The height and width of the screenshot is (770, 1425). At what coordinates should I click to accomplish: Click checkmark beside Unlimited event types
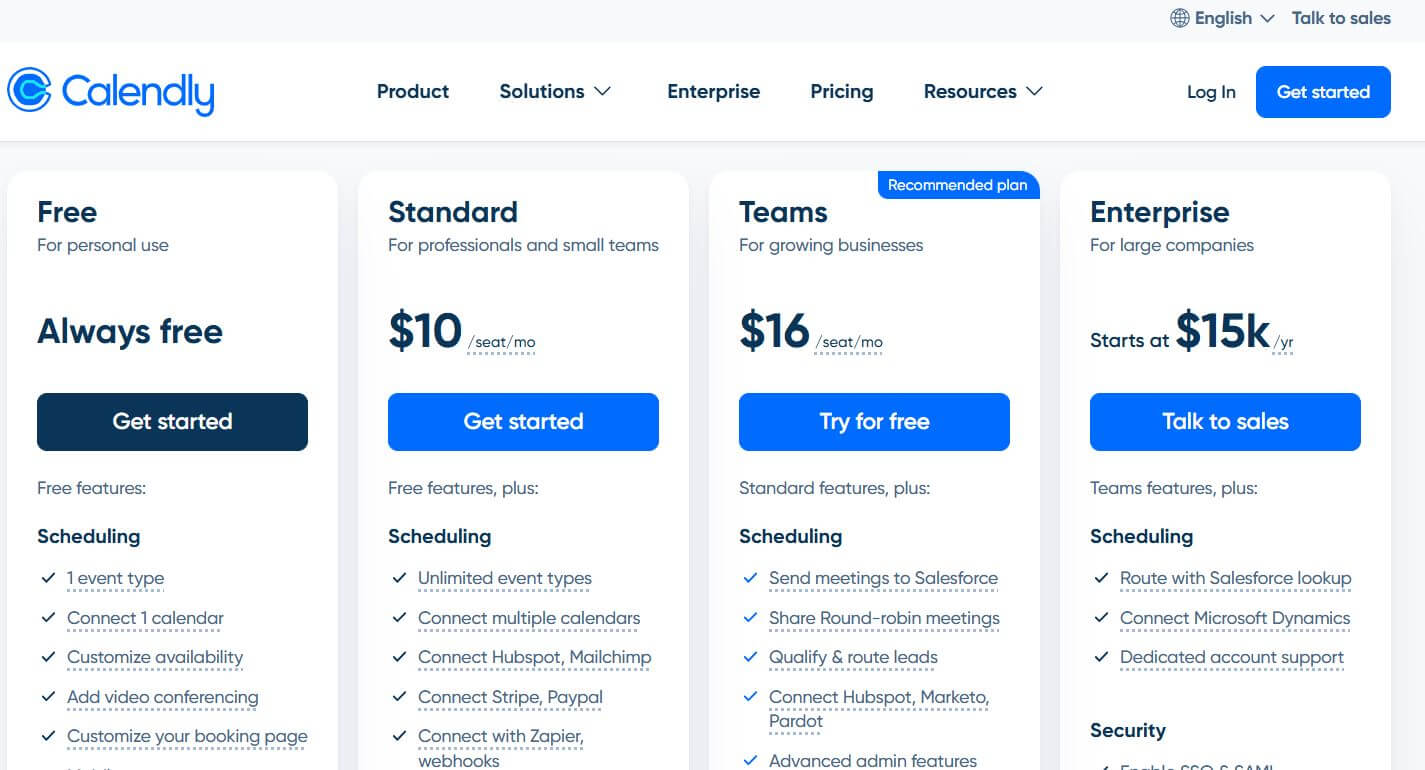click(x=399, y=578)
